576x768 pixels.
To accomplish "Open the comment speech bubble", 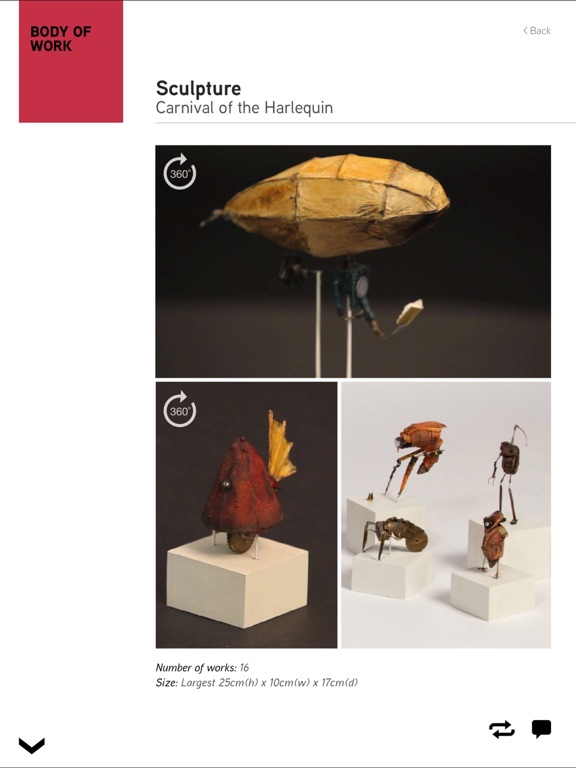I will pyautogui.click(x=541, y=729).
